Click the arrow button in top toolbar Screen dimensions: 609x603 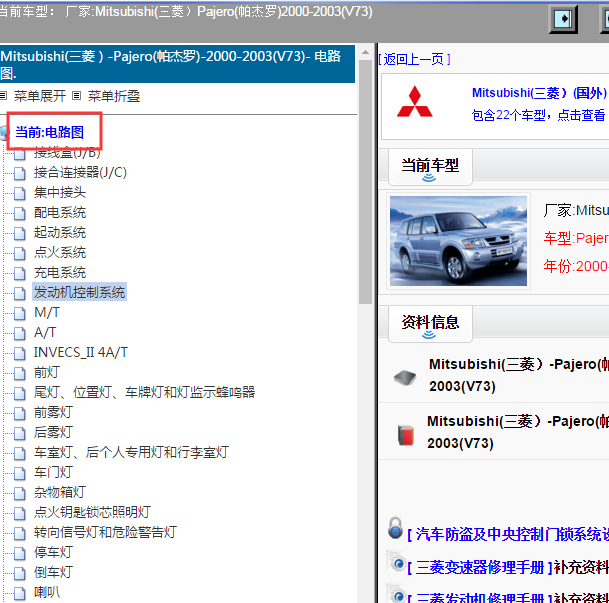point(563,19)
